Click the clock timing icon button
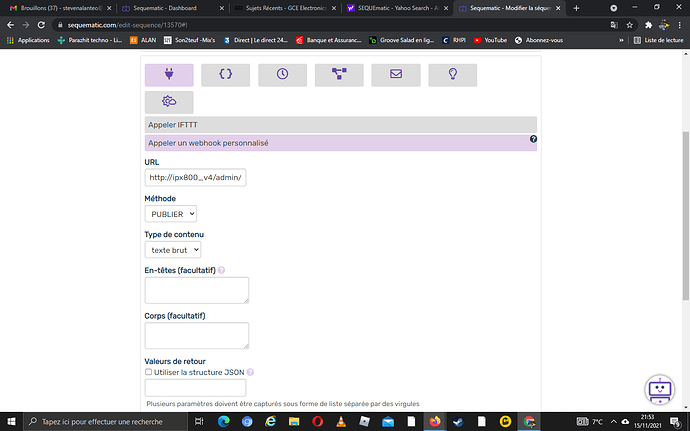Image resolution: width=690 pixels, height=431 pixels. [282, 75]
